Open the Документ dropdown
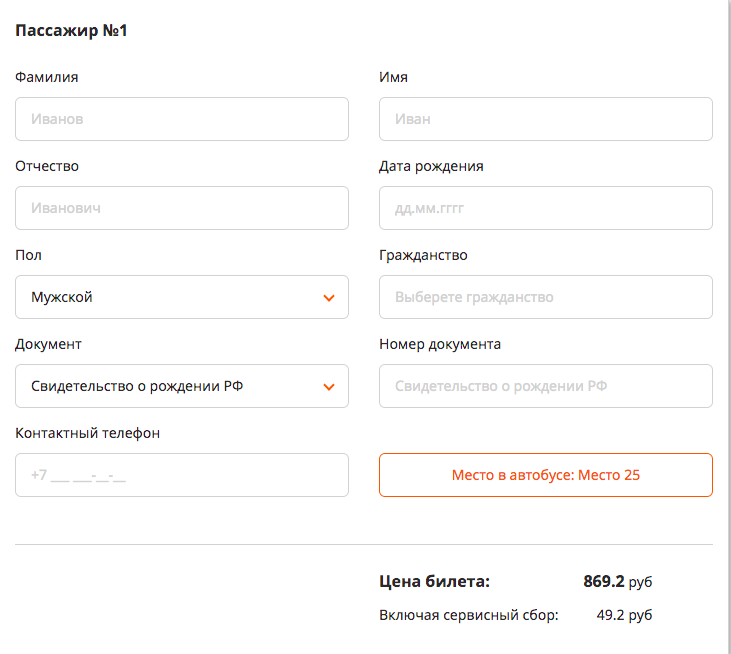 (x=182, y=386)
